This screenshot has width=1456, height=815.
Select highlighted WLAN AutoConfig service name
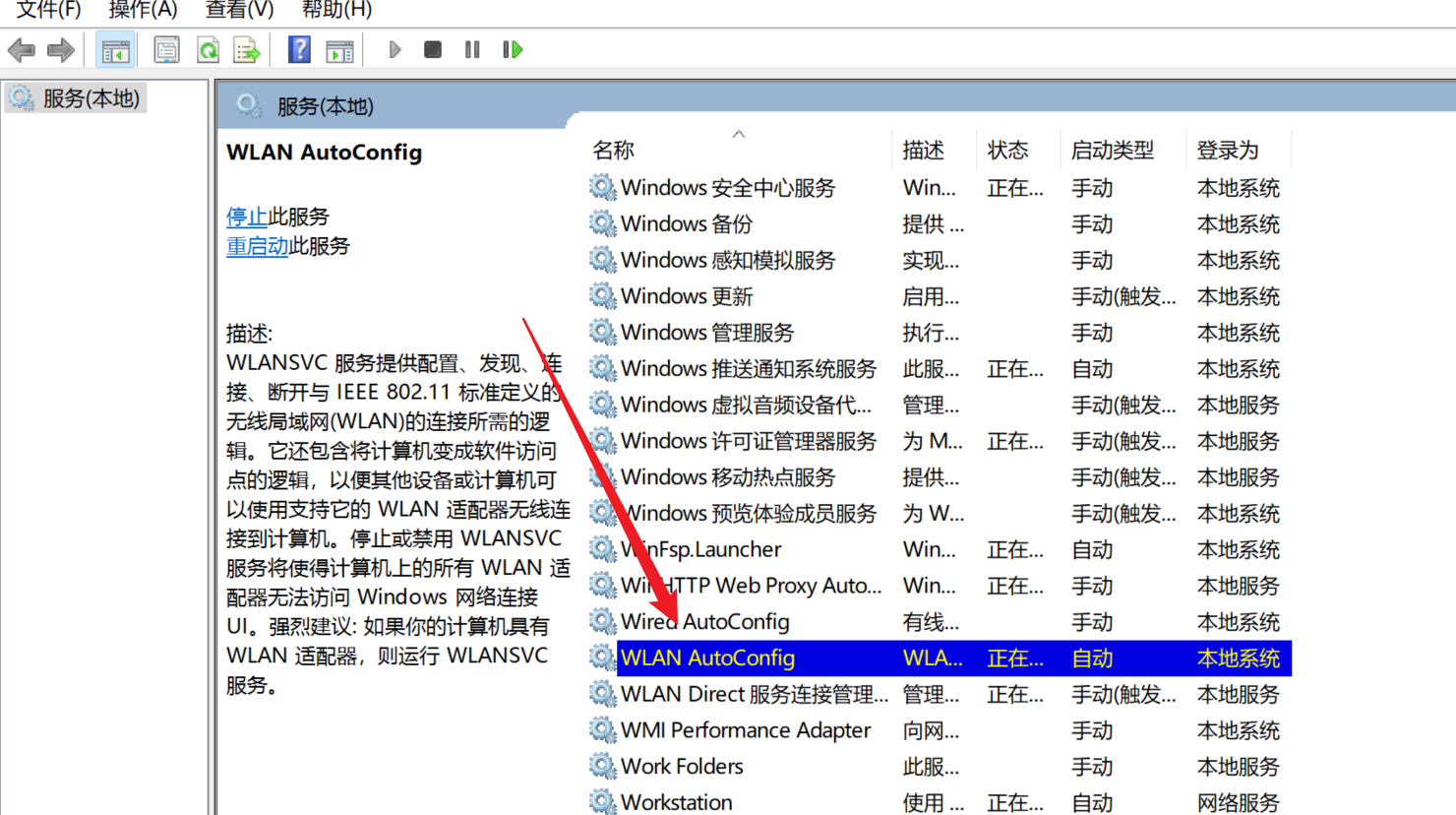pyautogui.click(x=707, y=658)
